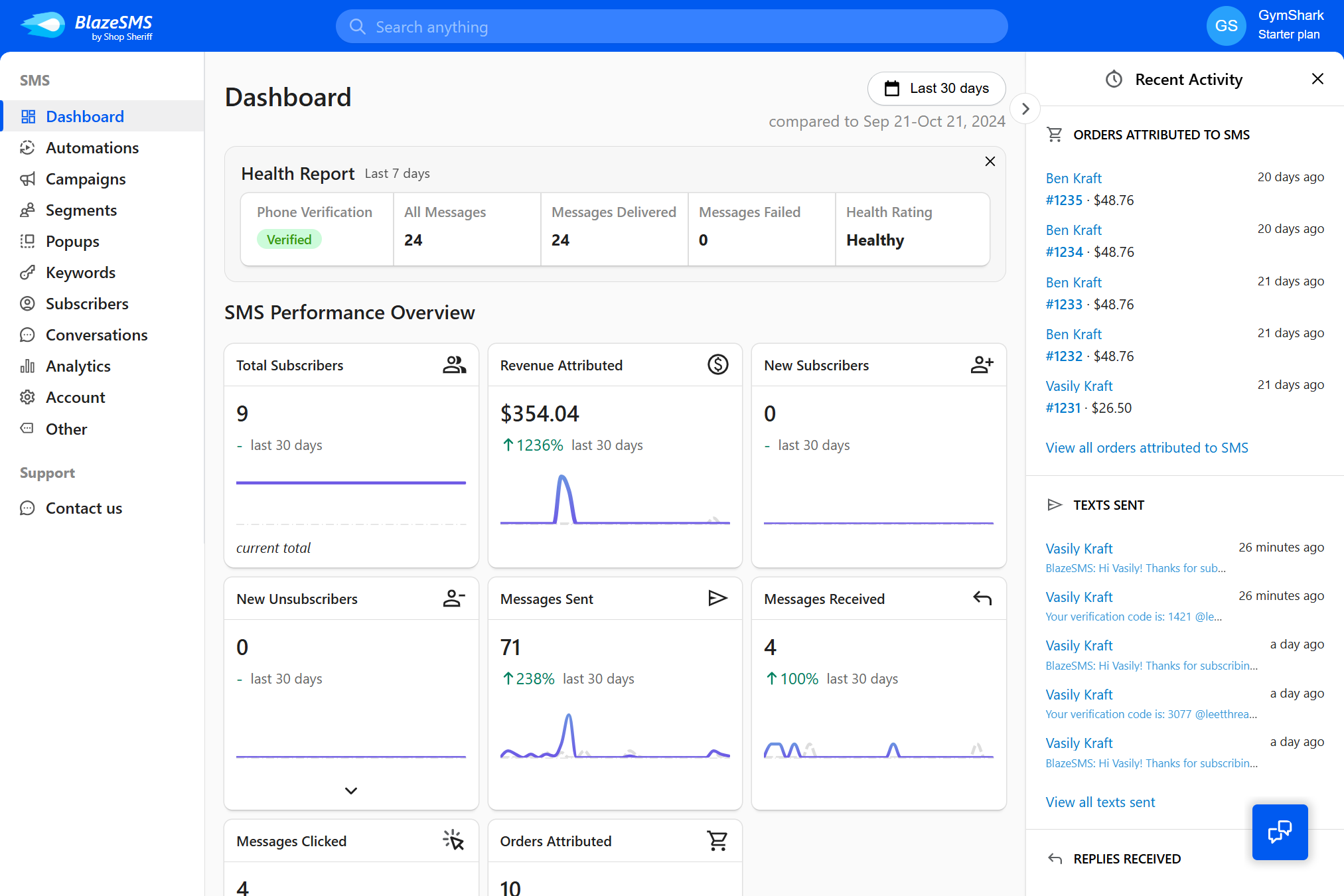Screen dimensions: 1344x896
Task: Click the Total Subscribers people icon
Action: 455,365
